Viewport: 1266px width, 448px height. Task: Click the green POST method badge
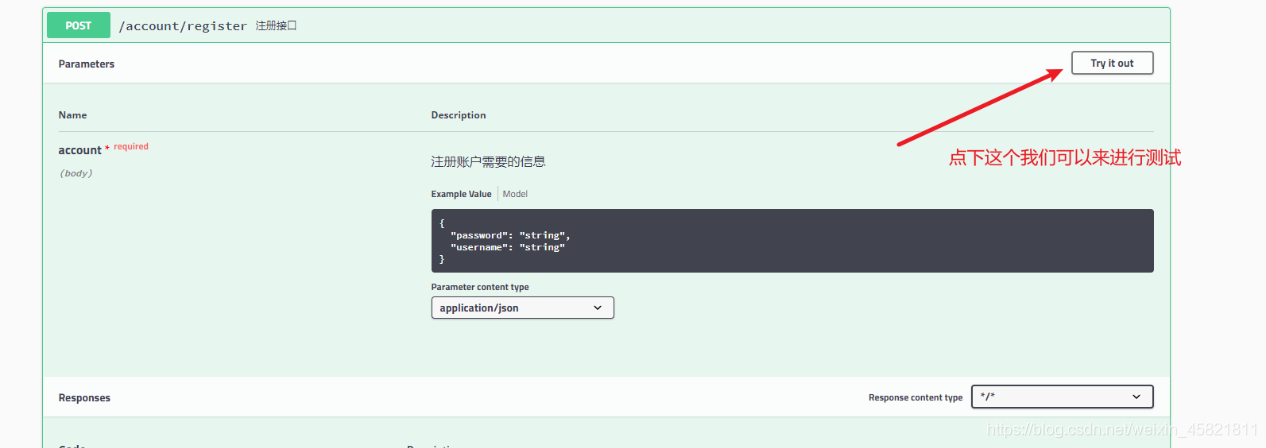point(78,26)
